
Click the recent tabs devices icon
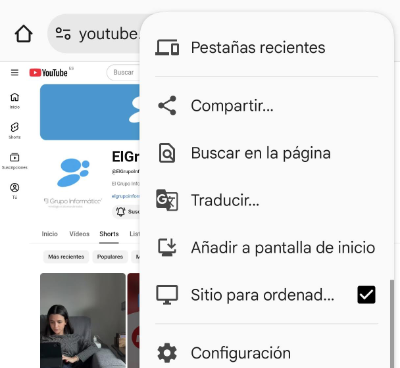(167, 47)
